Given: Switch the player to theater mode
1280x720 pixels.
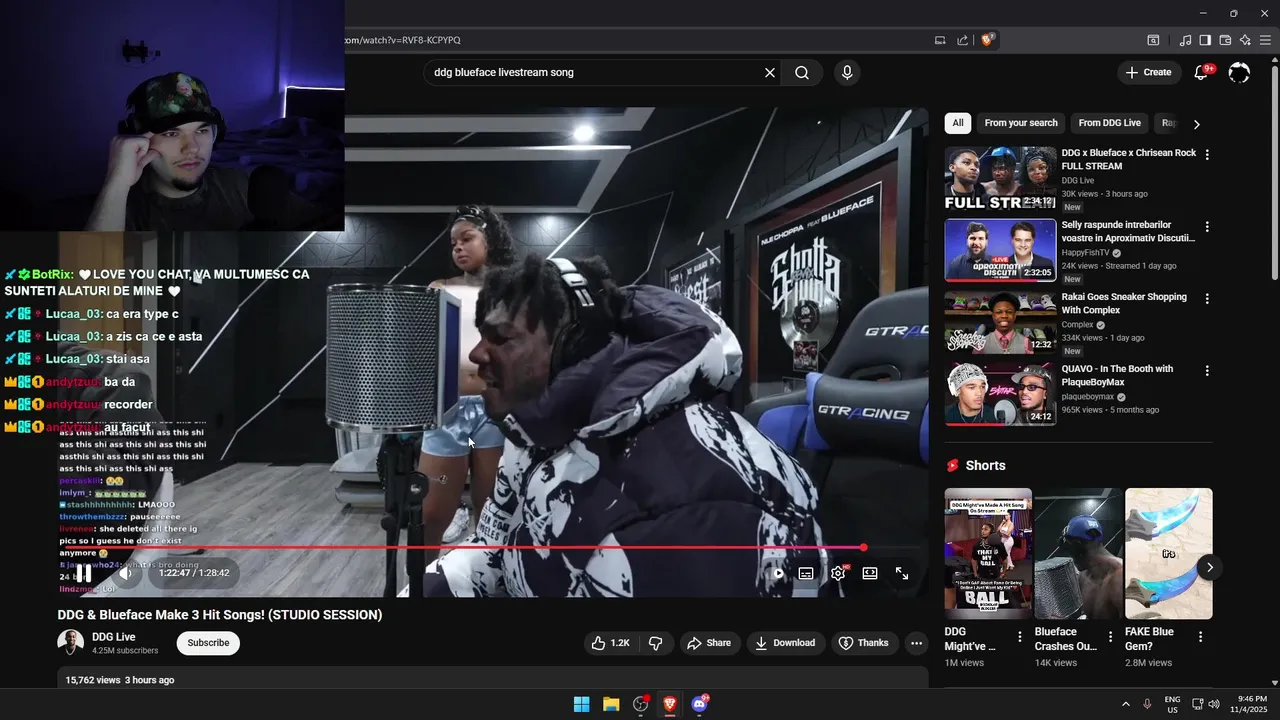Looking at the screenshot, I should pos(870,573).
